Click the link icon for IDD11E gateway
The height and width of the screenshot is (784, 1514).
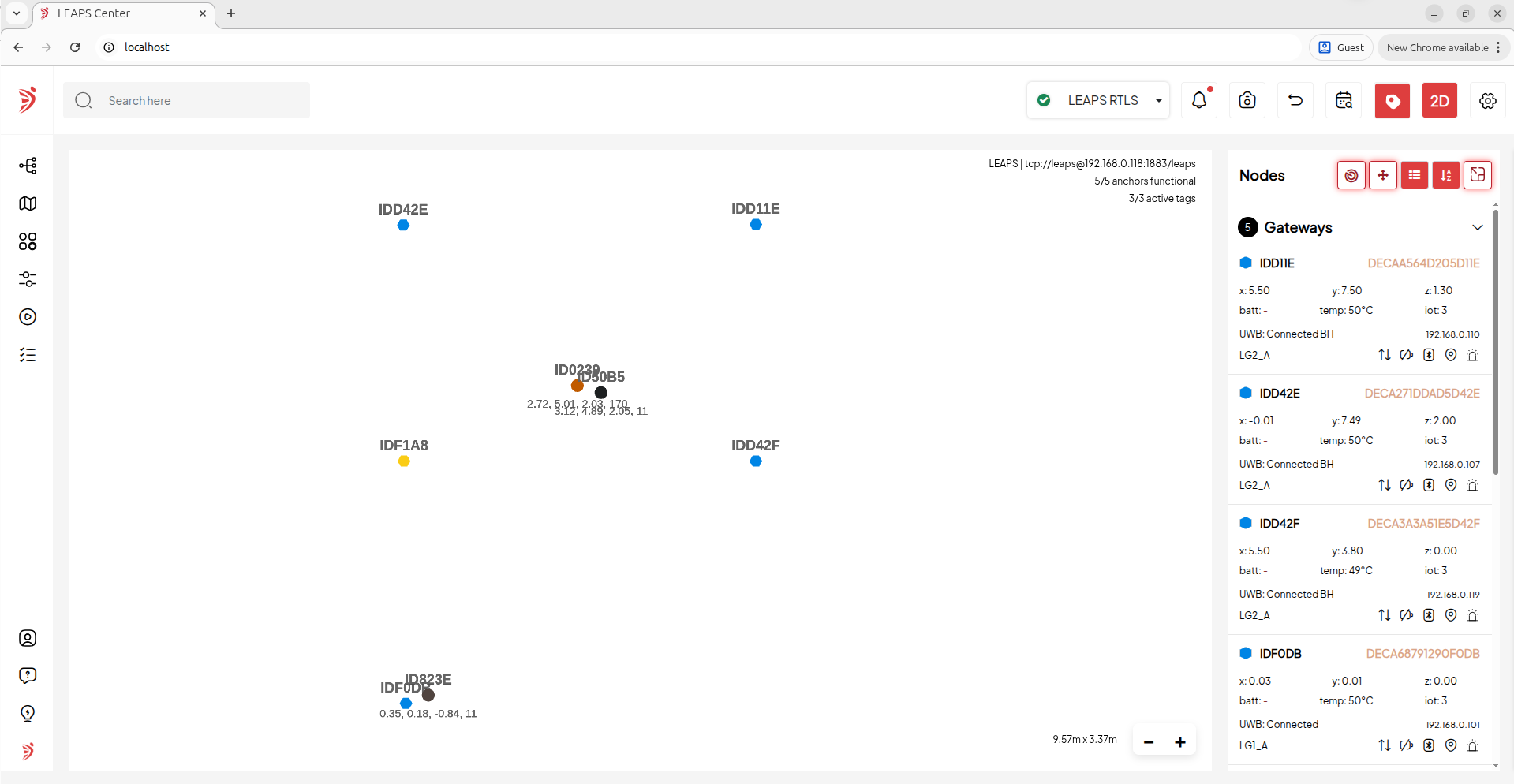(x=1407, y=355)
